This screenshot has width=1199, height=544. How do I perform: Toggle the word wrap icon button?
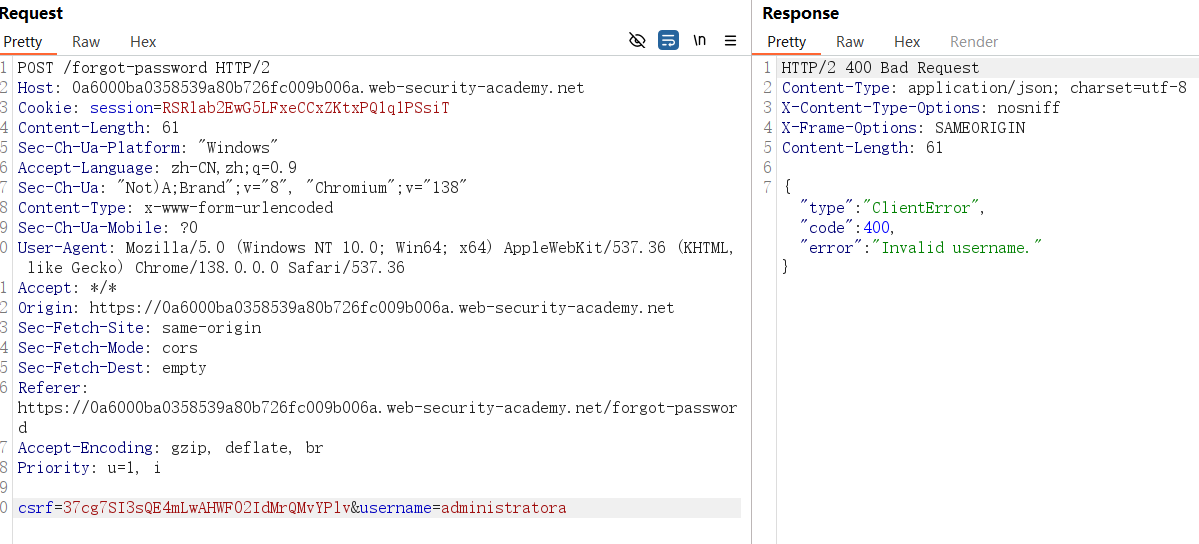click(668, 41)
